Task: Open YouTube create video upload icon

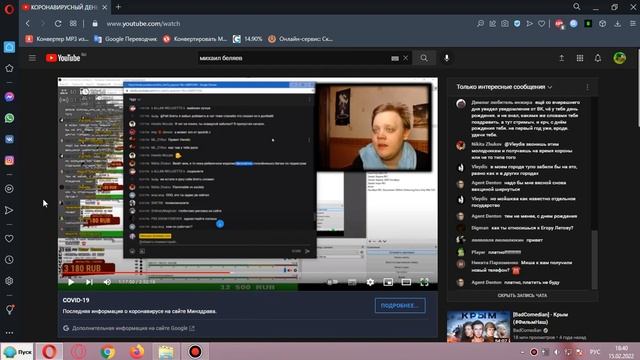Action: click(562, 58)
